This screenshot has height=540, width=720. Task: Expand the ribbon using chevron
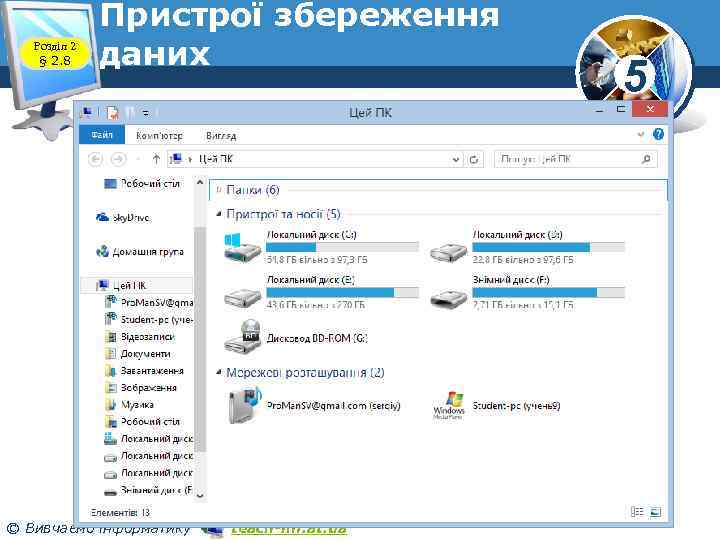[x=641, y=134]
